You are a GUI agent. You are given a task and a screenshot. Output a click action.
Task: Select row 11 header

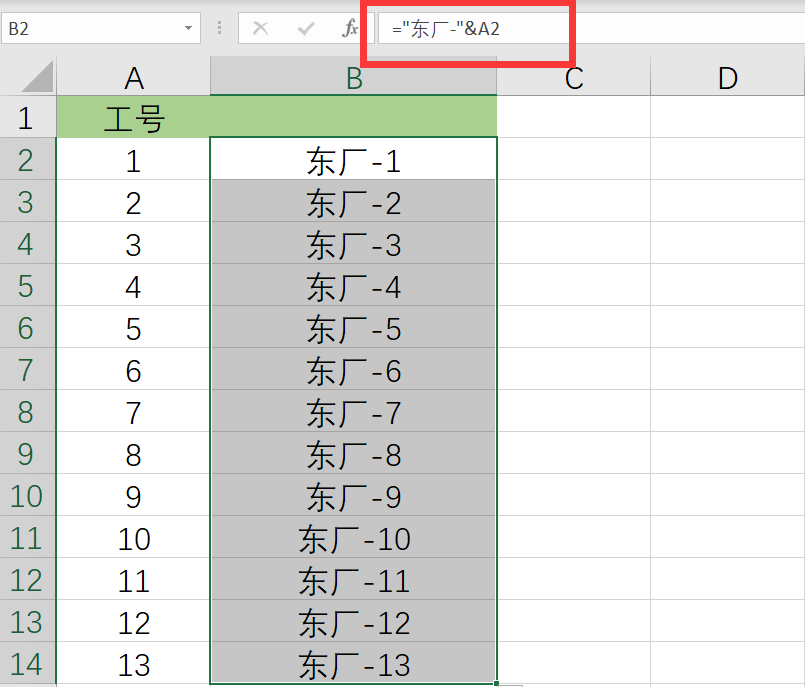[x=28, y=538]
